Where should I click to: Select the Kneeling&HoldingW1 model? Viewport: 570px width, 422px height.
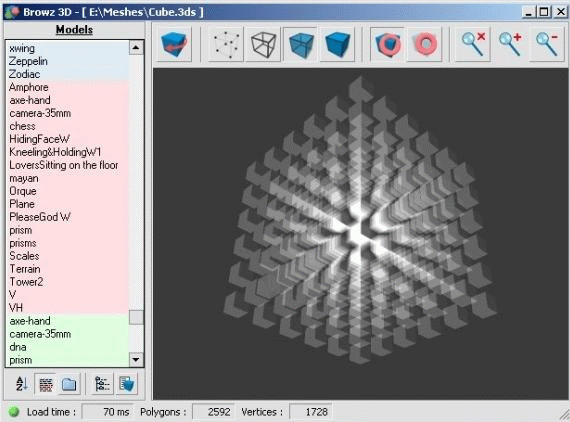point(67,152)
